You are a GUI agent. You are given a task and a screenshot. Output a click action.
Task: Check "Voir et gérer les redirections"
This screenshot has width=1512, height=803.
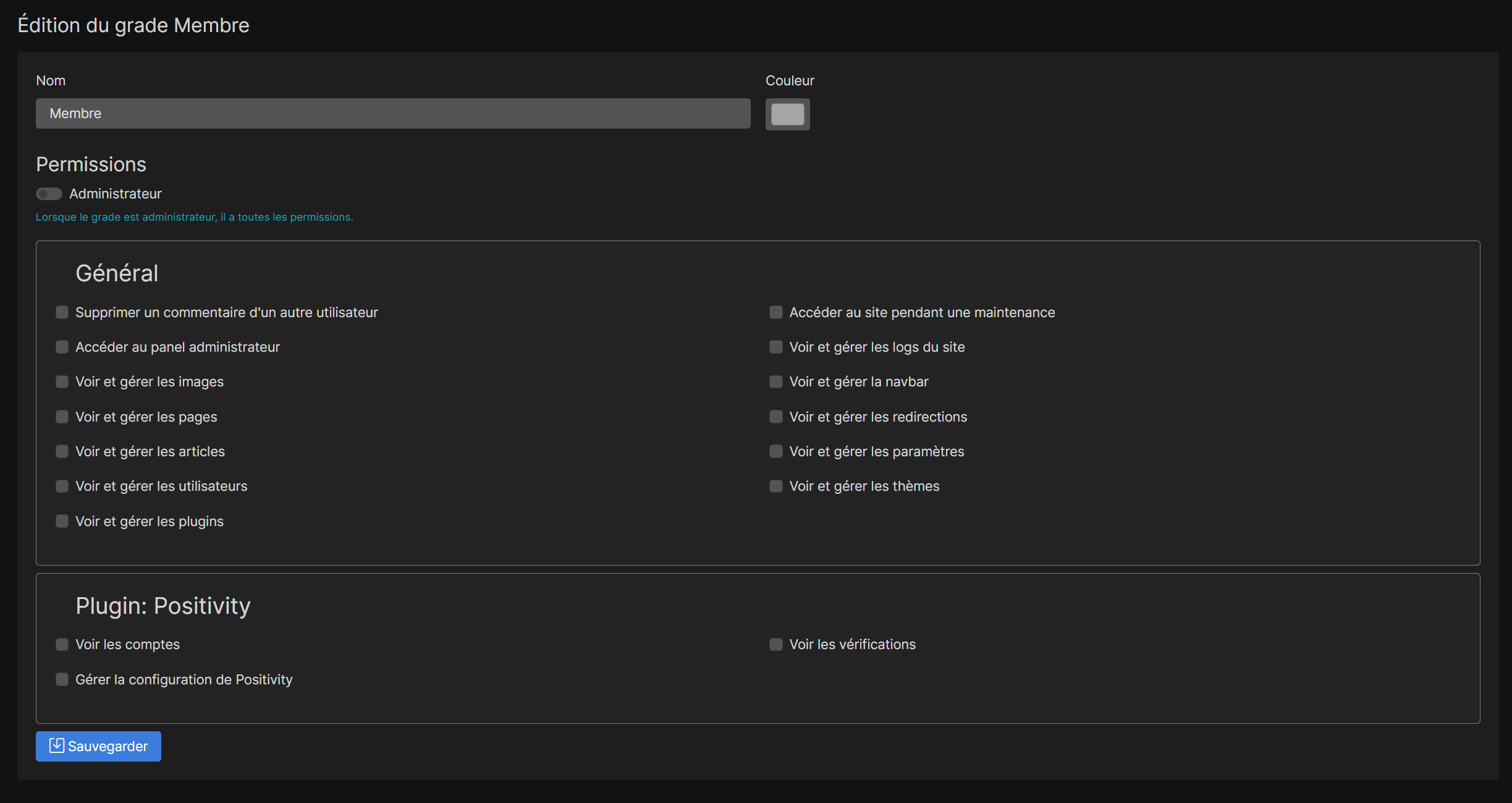(775, 417)
